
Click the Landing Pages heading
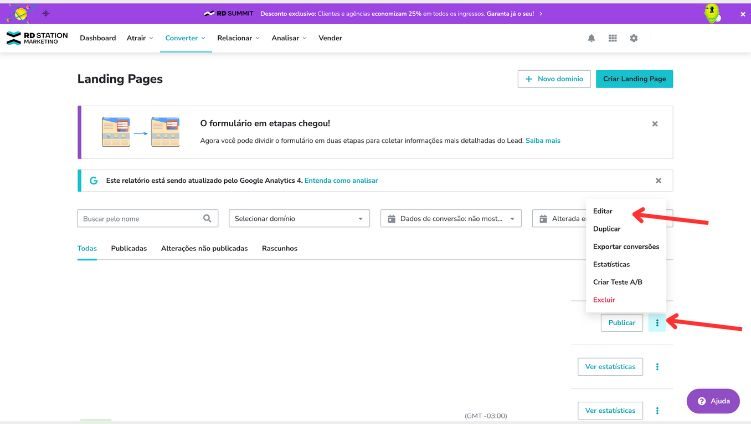tap(120, 79)
